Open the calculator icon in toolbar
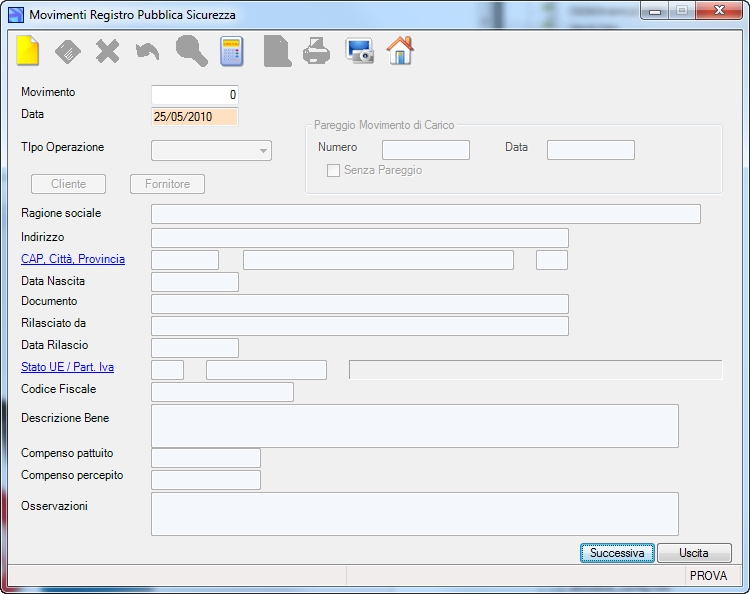The image size is (750, 594). (232, 51)
